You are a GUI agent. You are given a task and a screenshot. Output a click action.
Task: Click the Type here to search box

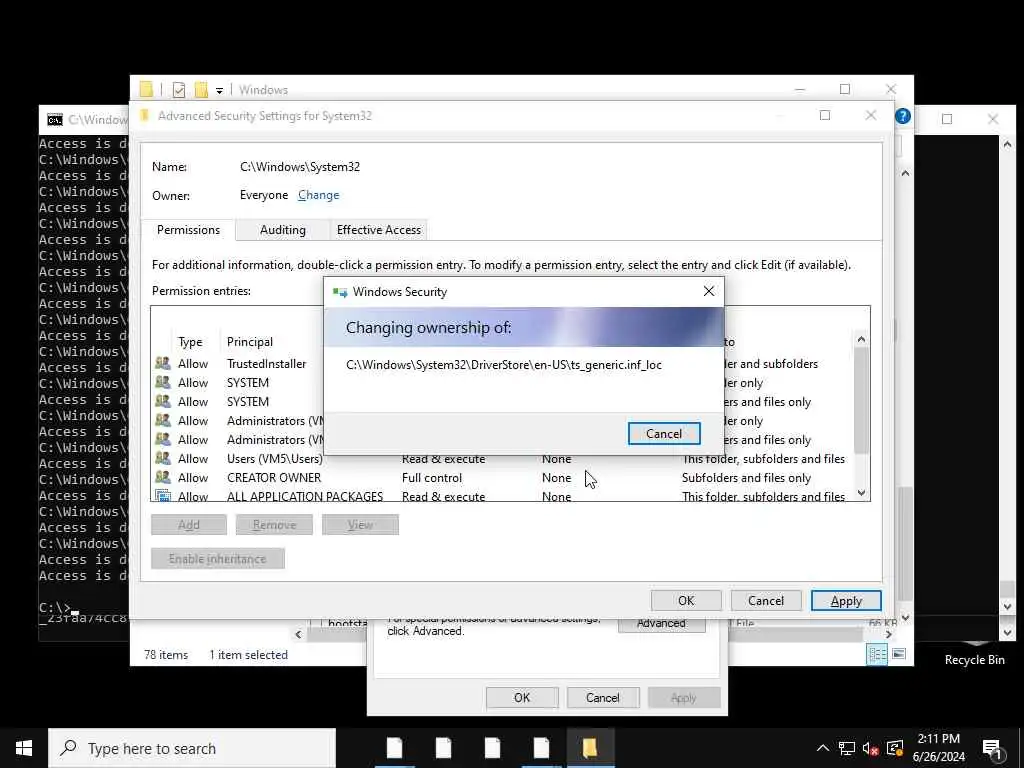click(x=192, y=748)
